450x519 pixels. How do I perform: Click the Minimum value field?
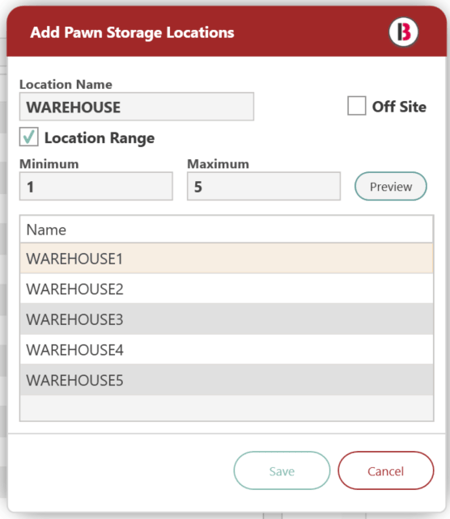96,186
